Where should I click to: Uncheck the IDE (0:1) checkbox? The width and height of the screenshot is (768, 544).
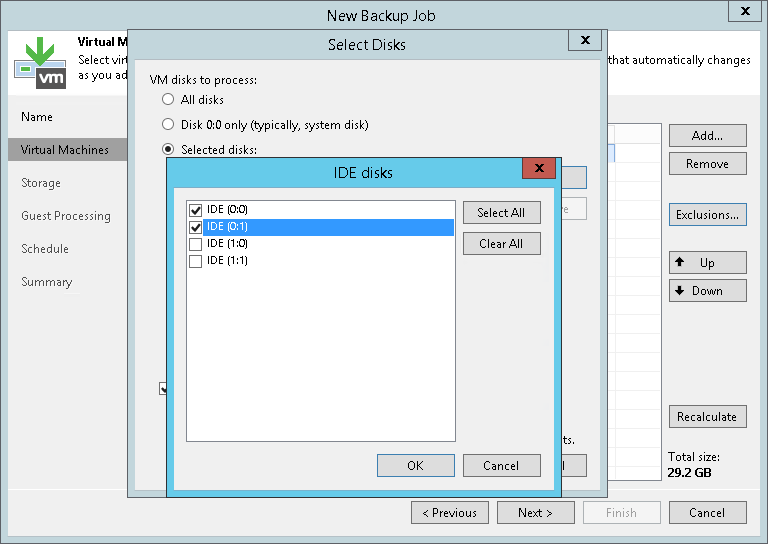click(x=195, y=227)
